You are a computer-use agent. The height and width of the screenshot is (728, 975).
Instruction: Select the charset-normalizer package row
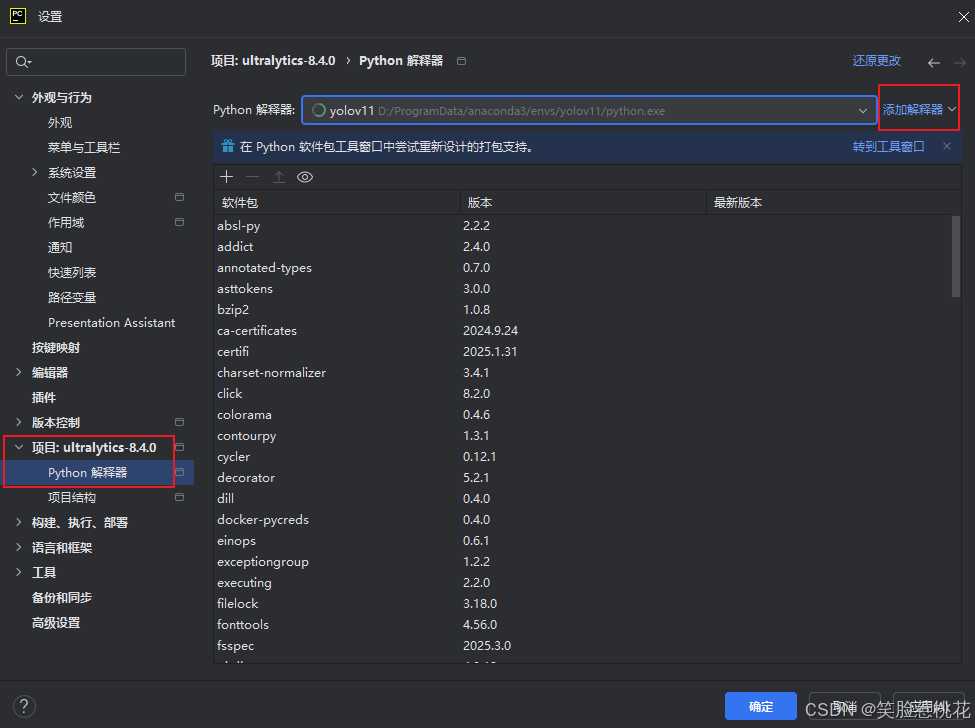(583, 372)
